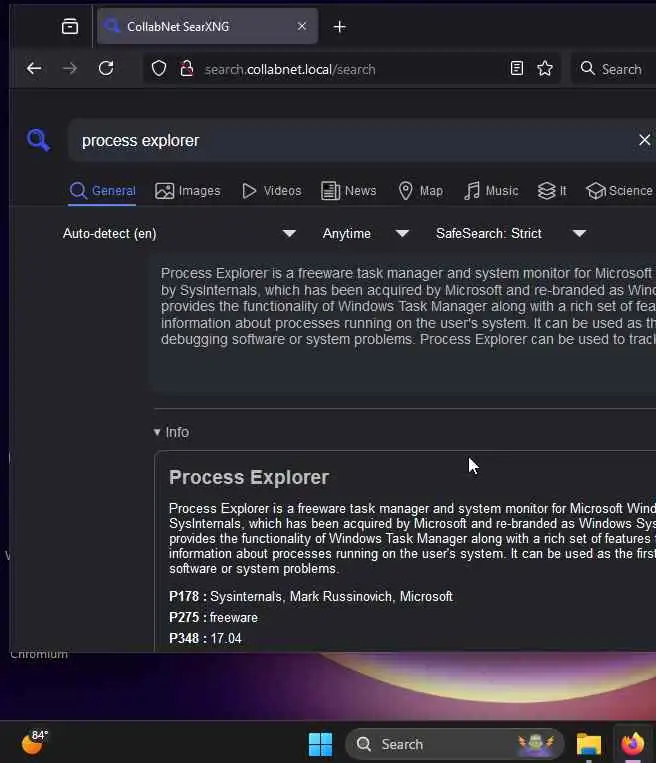The image size is (656, 763).
Task: Click the Process Explorer infobox heading
Action: pyautogui.click(x=249, y=477)
